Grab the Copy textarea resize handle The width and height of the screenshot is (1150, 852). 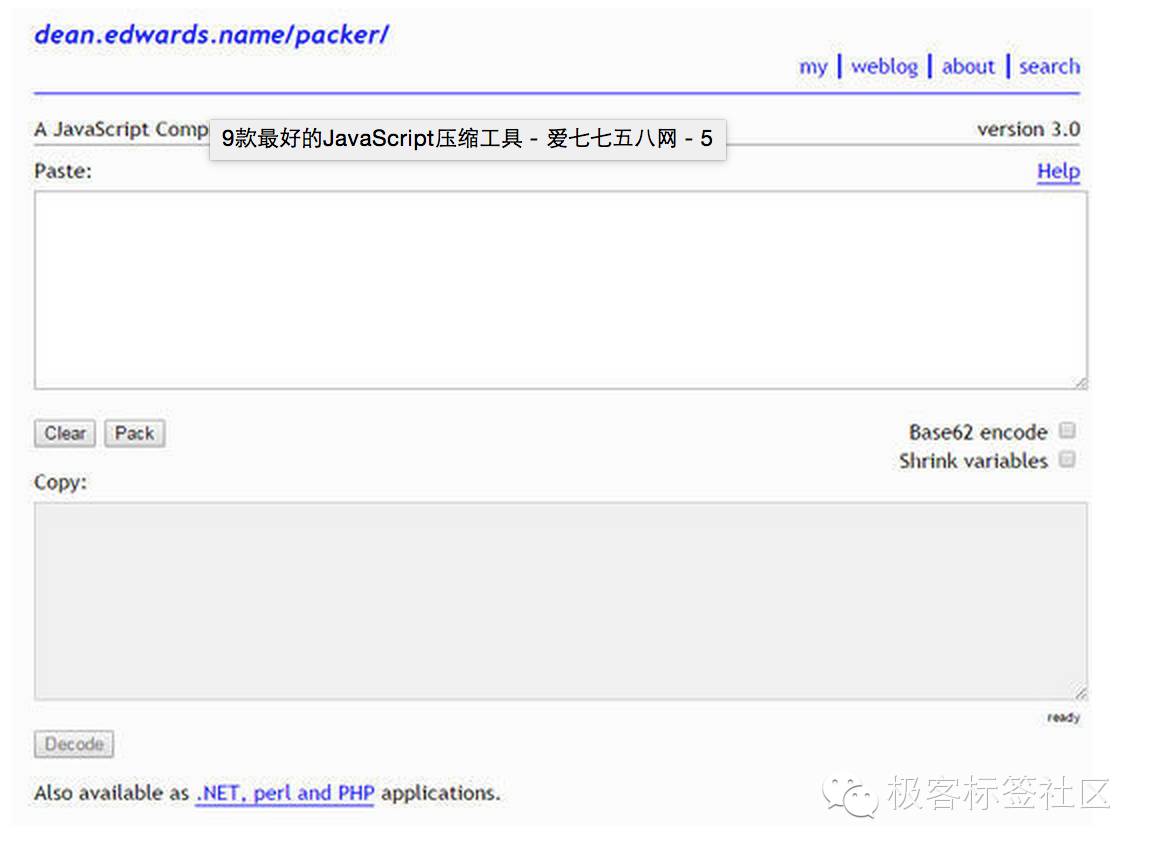[x=1081, y=694]
